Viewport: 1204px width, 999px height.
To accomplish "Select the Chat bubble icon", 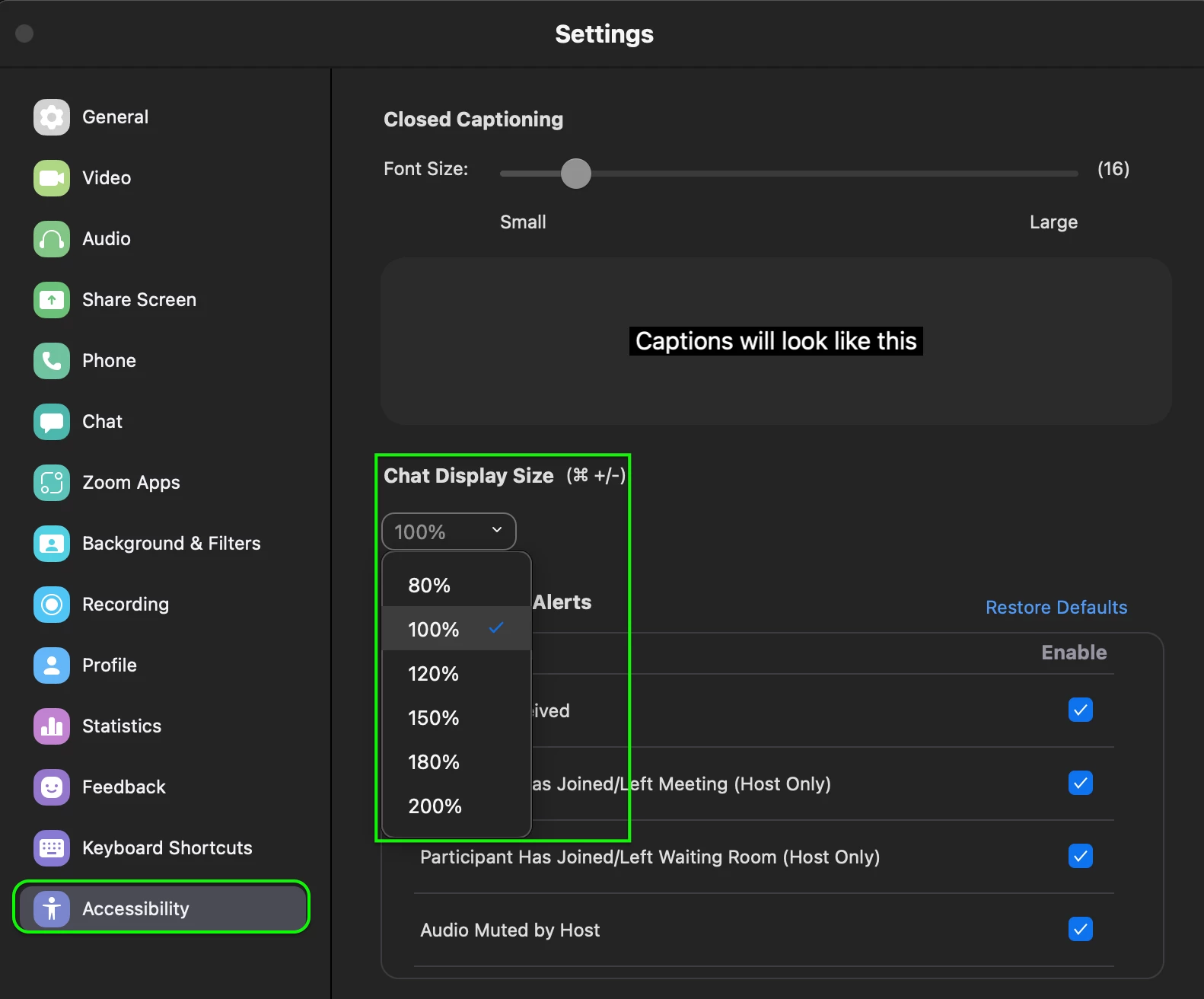I will 52,422.
